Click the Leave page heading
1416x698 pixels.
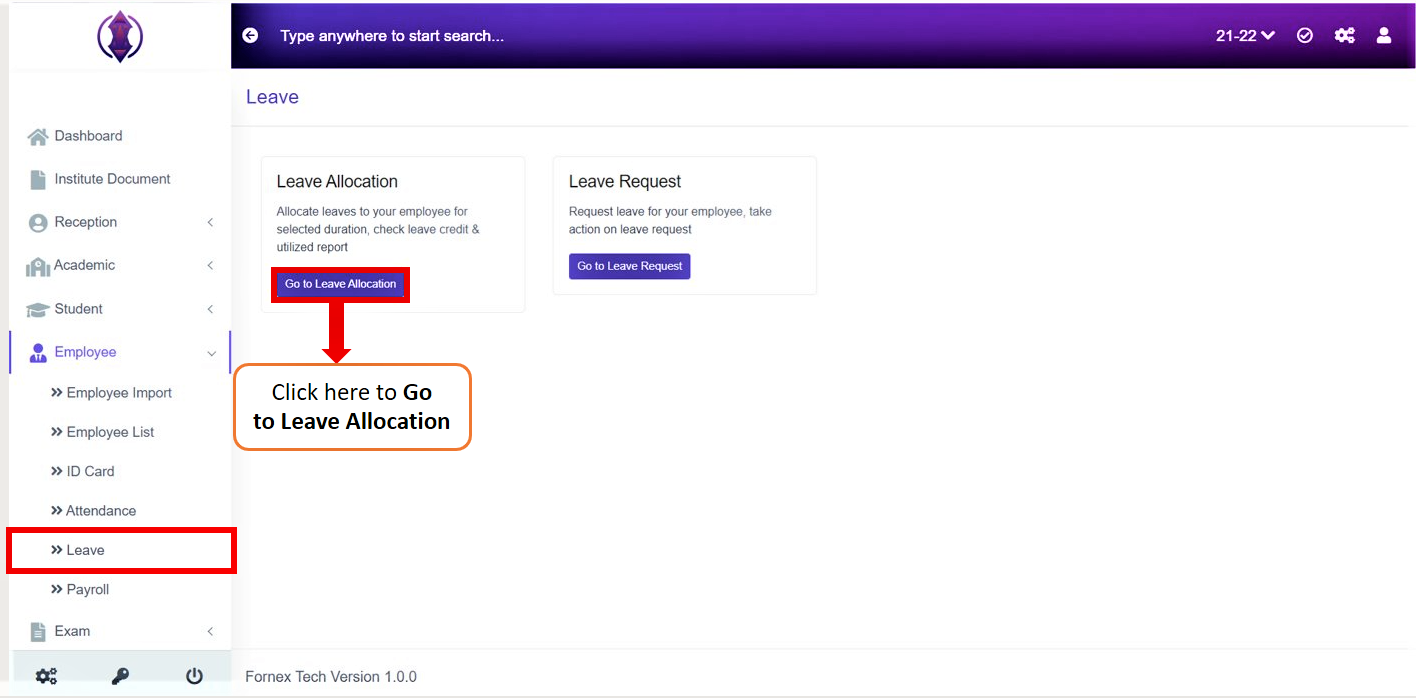(272, 97)
